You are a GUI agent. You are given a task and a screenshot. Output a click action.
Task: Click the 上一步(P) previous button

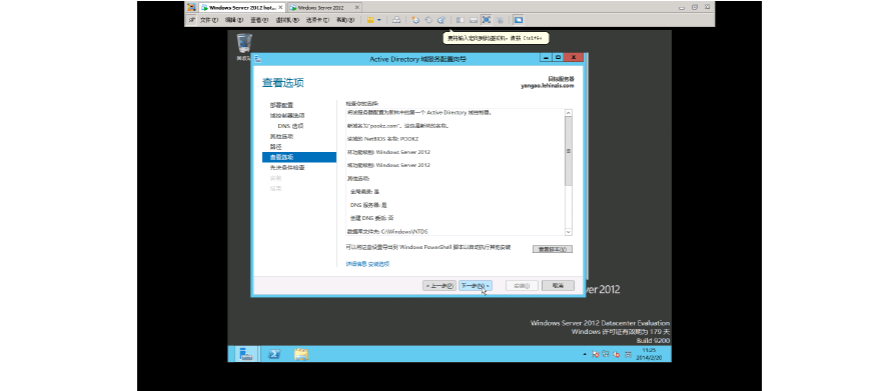pyautogui.click(x=439, y=286)
